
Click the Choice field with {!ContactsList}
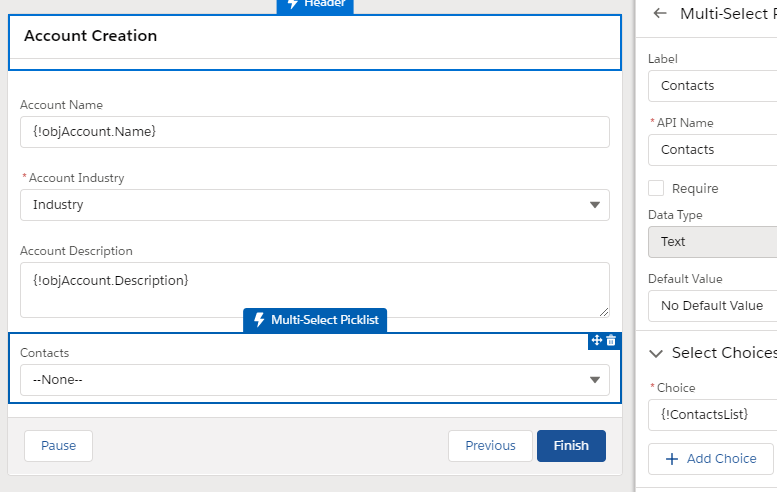[x=713, y=415]
